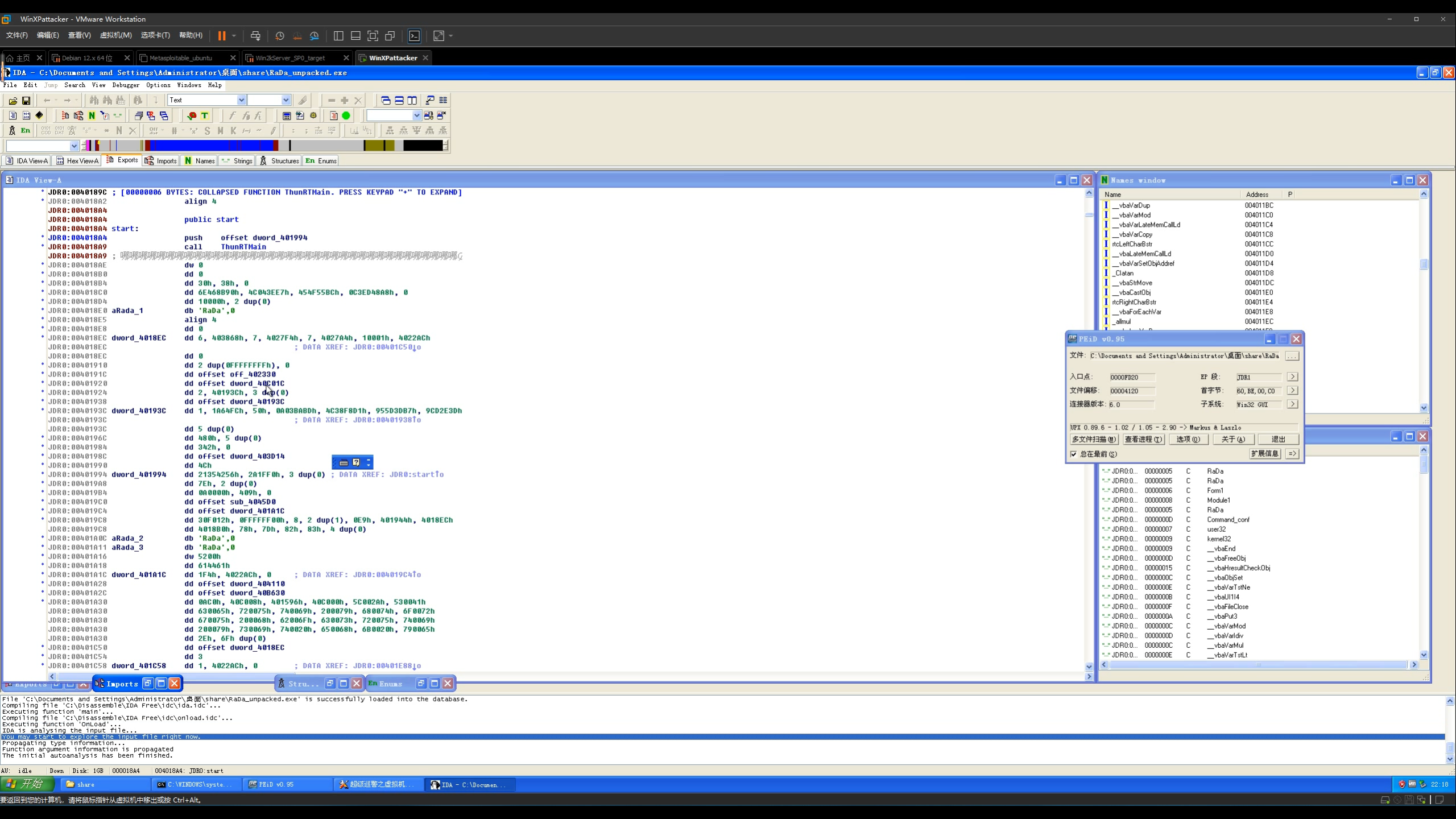Click the green N names toolbar icon
The width and height of the screenshot is (1456, 819).
point(92,115)
